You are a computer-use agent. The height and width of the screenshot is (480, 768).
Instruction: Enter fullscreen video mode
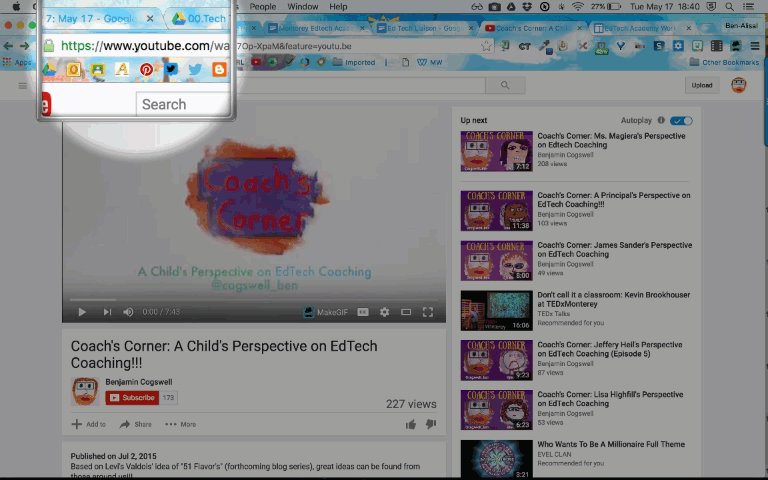coord(428,312)
